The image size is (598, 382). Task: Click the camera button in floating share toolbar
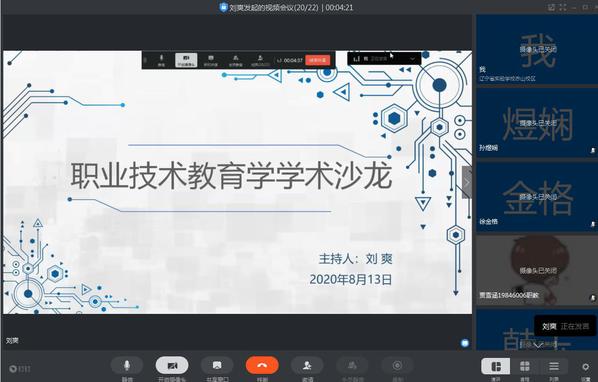tap(186, 60)
